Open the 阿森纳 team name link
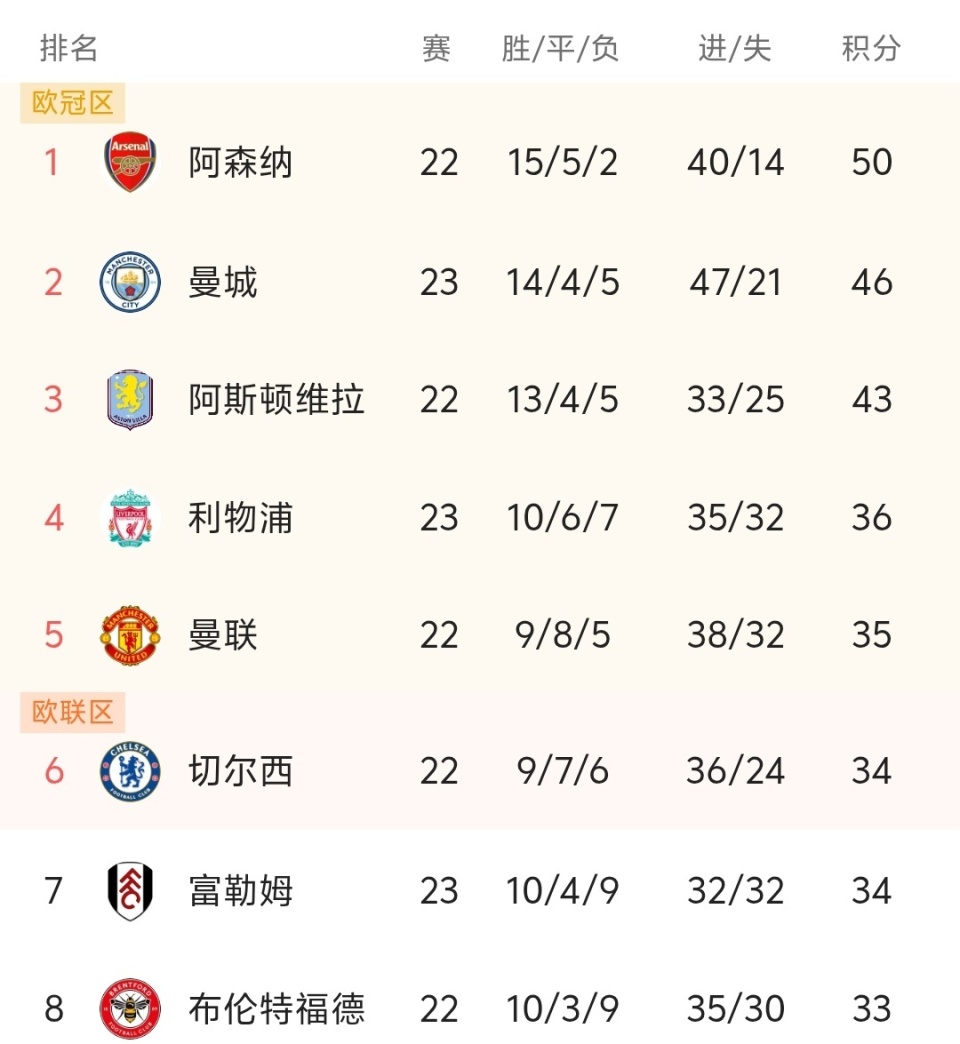This screenshot has height=1044, width=960. [240, 162]
